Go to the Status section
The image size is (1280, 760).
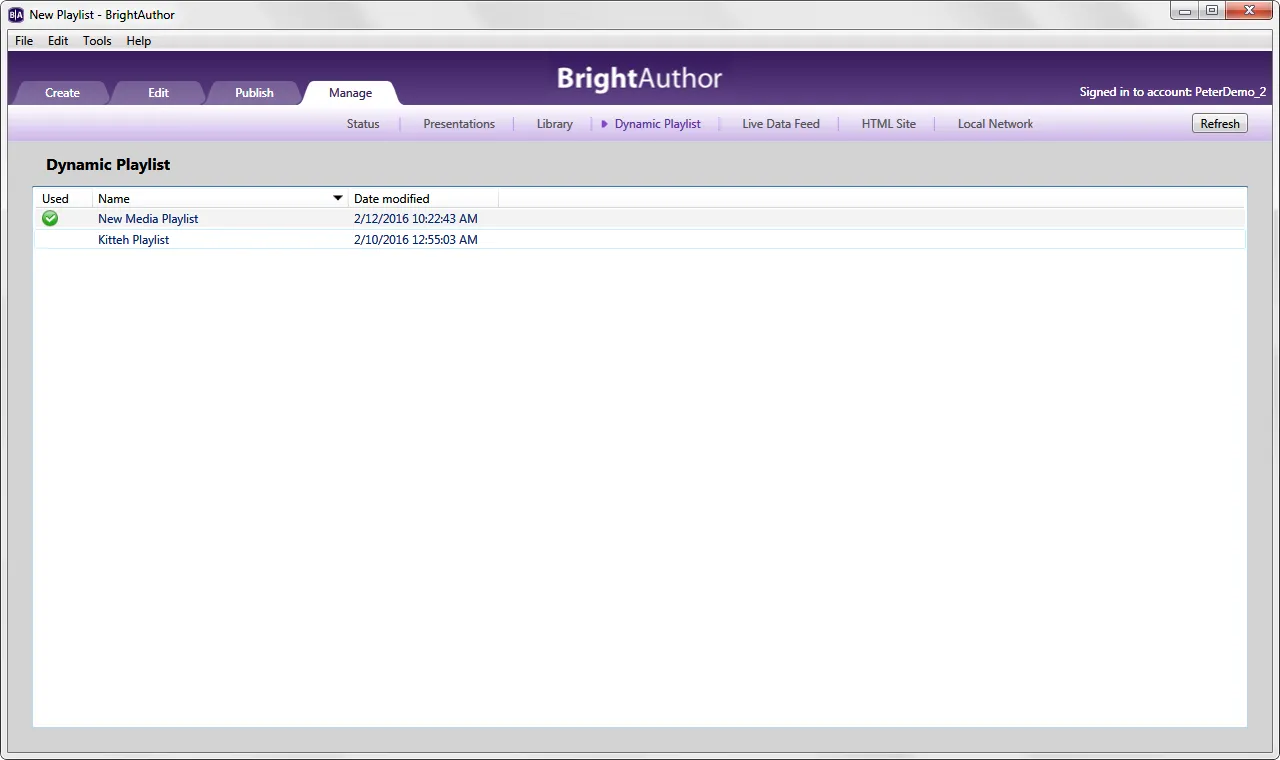tap(363, 124)
